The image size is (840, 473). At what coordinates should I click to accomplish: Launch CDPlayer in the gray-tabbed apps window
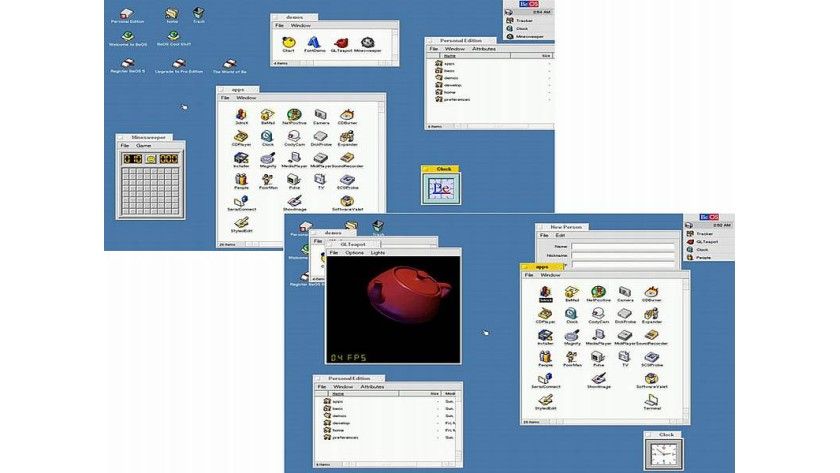241,139
